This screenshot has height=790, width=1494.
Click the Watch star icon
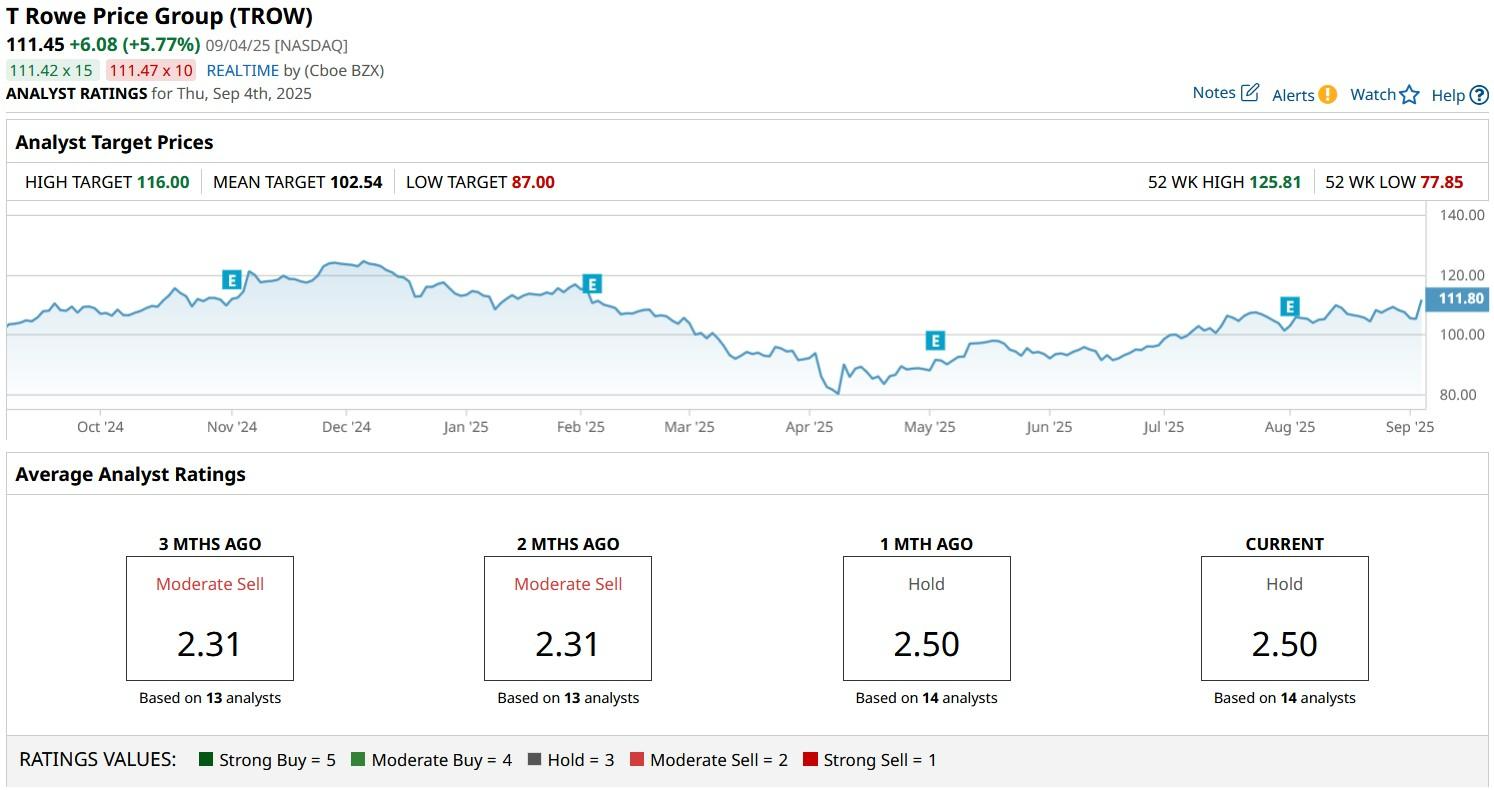pyautogui.click(x=1409, y=95)
